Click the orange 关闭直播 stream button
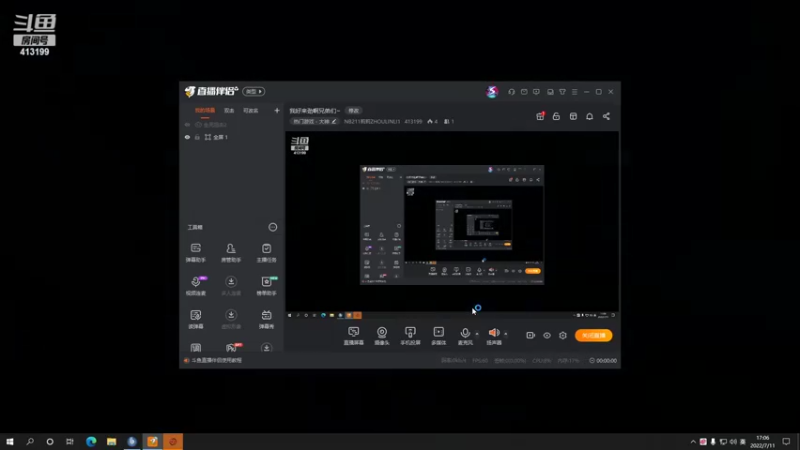 click(593, 335)
